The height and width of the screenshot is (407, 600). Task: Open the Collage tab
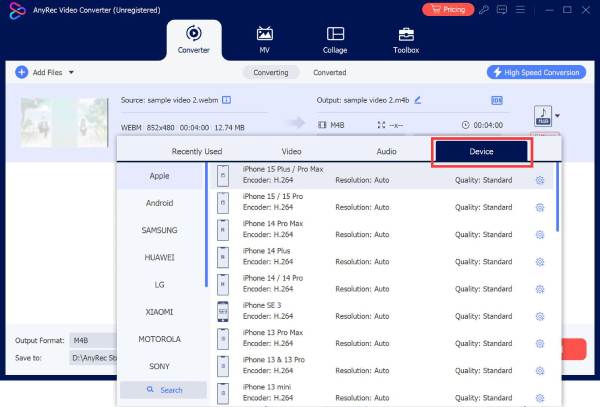tap(335, 40)
